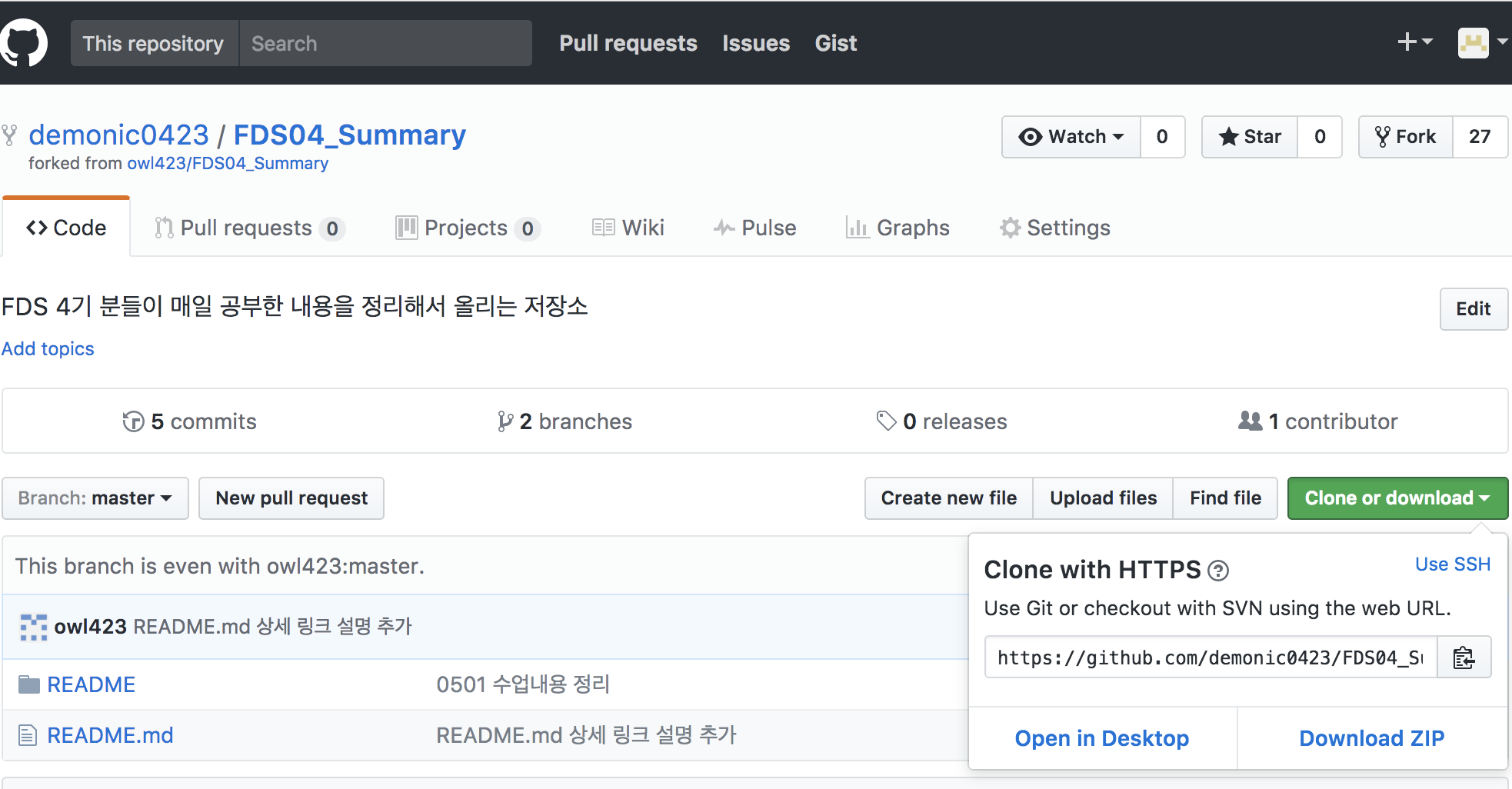Open the GitHub Octocat home logo

(x=23, y=43)
